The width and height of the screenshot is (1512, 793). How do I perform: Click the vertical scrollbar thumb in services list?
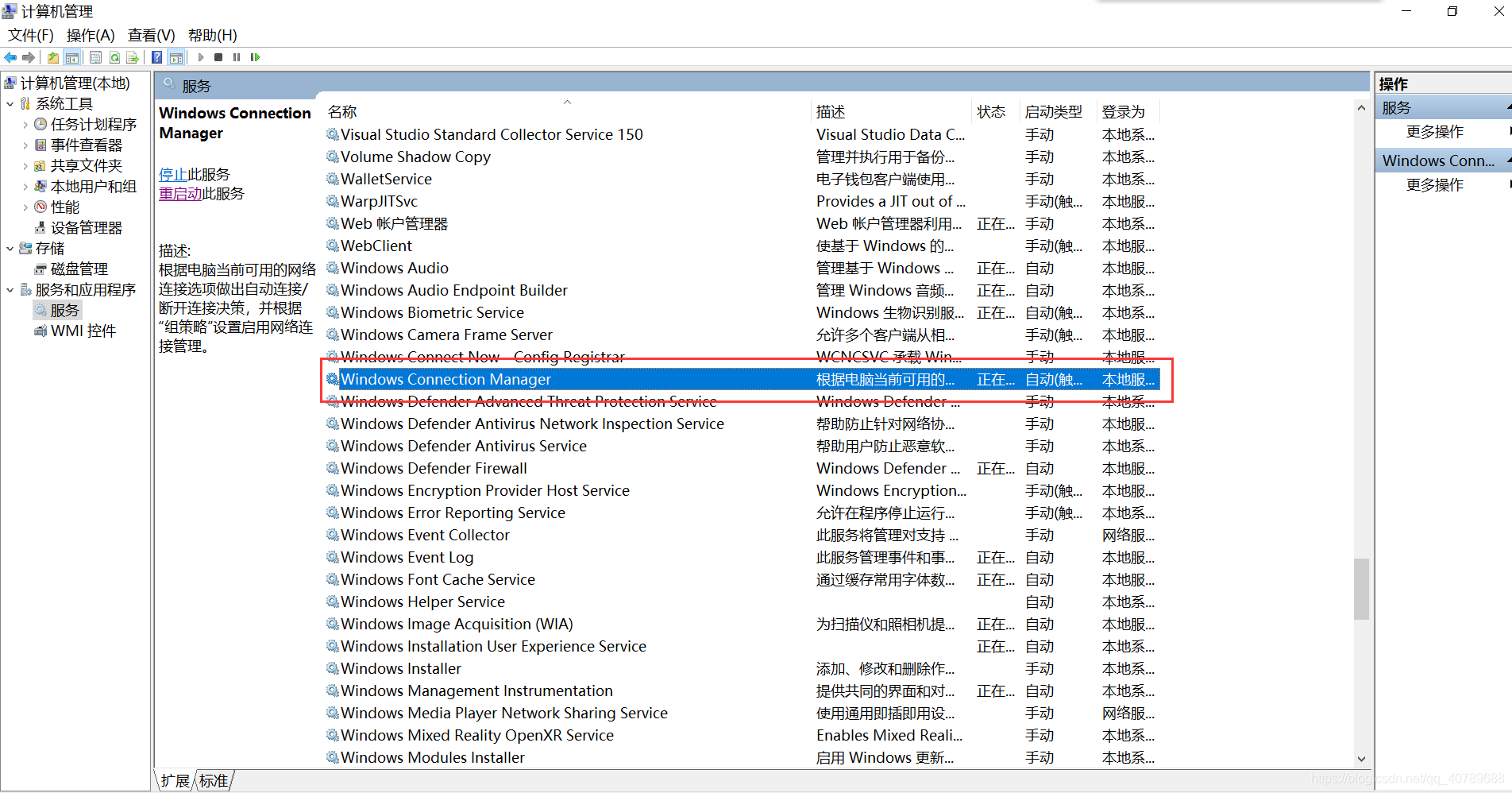tap(1361, 589)
